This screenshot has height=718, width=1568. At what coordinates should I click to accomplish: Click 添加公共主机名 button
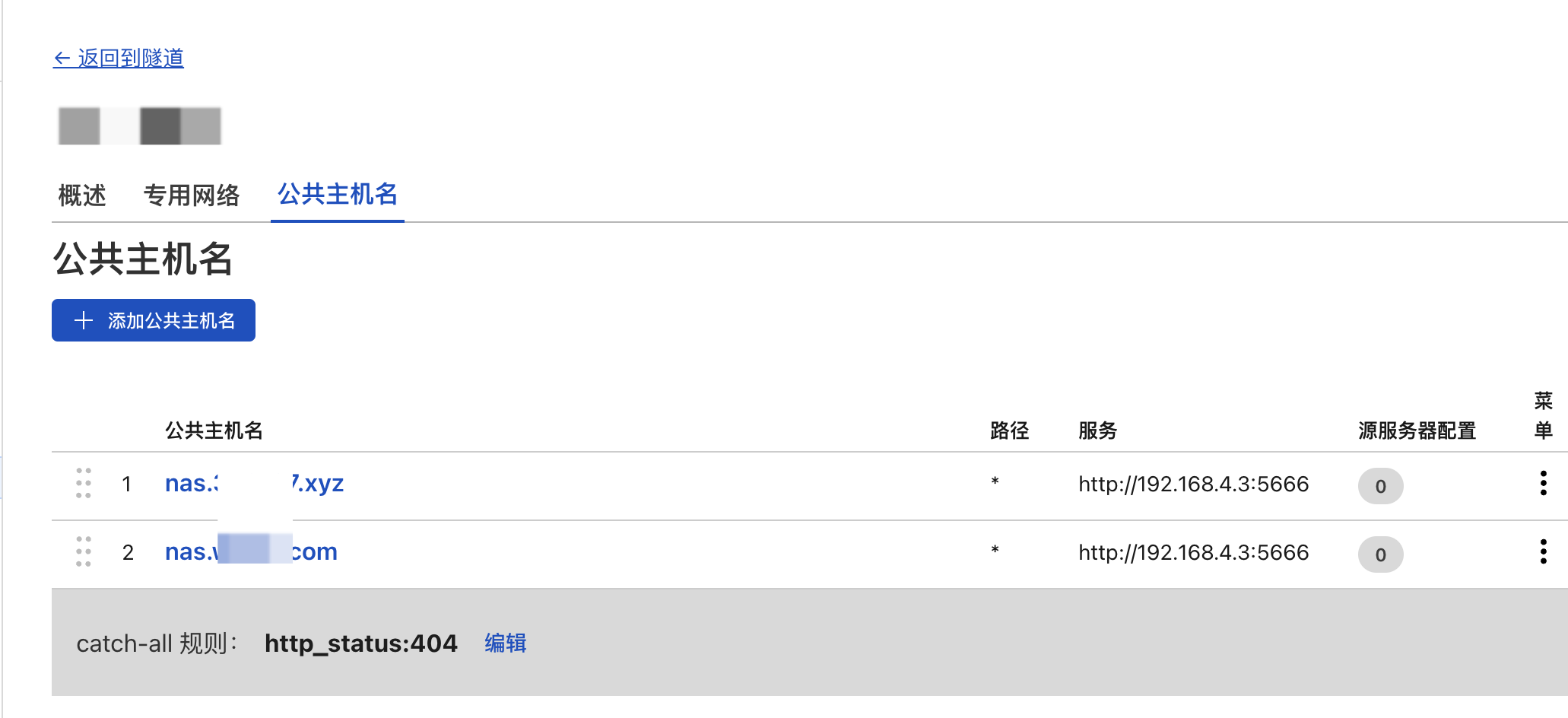click(x=154, y=320)
